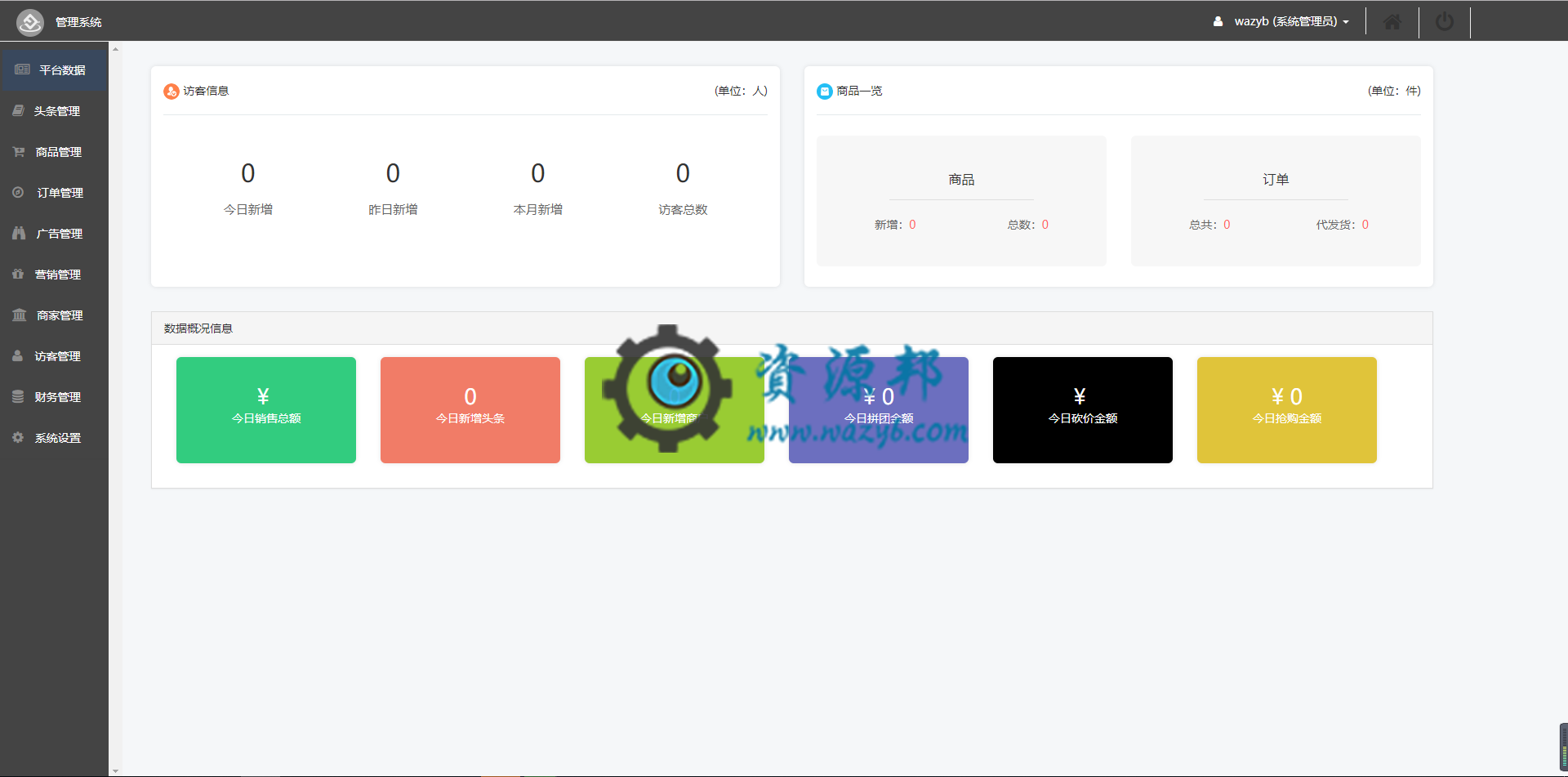Click the 平台数据 sidebar icon
This screenshot has height=777, width=1568.
[x=22, y=70]
